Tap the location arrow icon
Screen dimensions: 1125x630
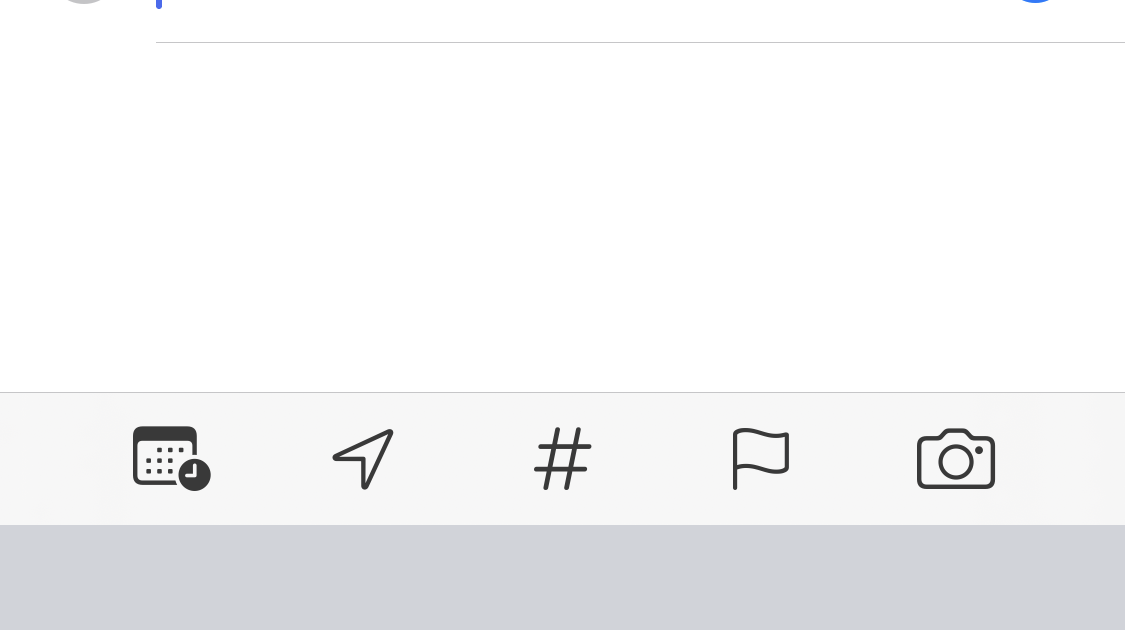(x=364, y=459)
